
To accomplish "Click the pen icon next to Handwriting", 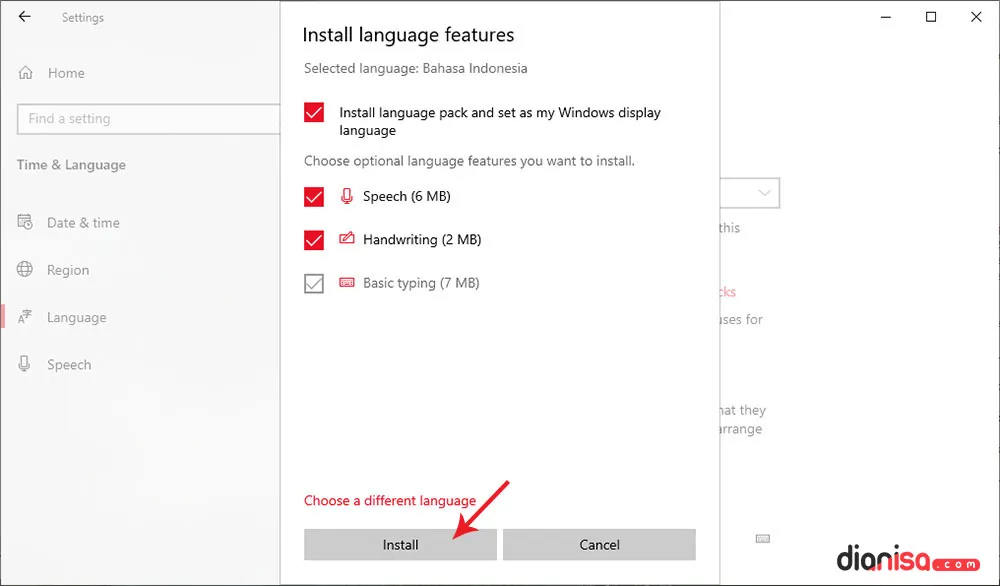I will pyautogui.click(x=346, y=239).
